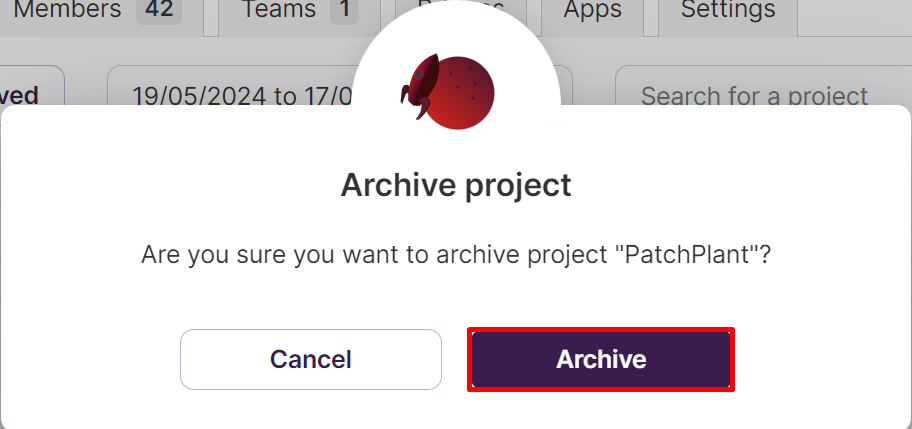The image size is (912, 429).
Task: Click the Members count badge showing 42
Action: (x=159, y=10)
